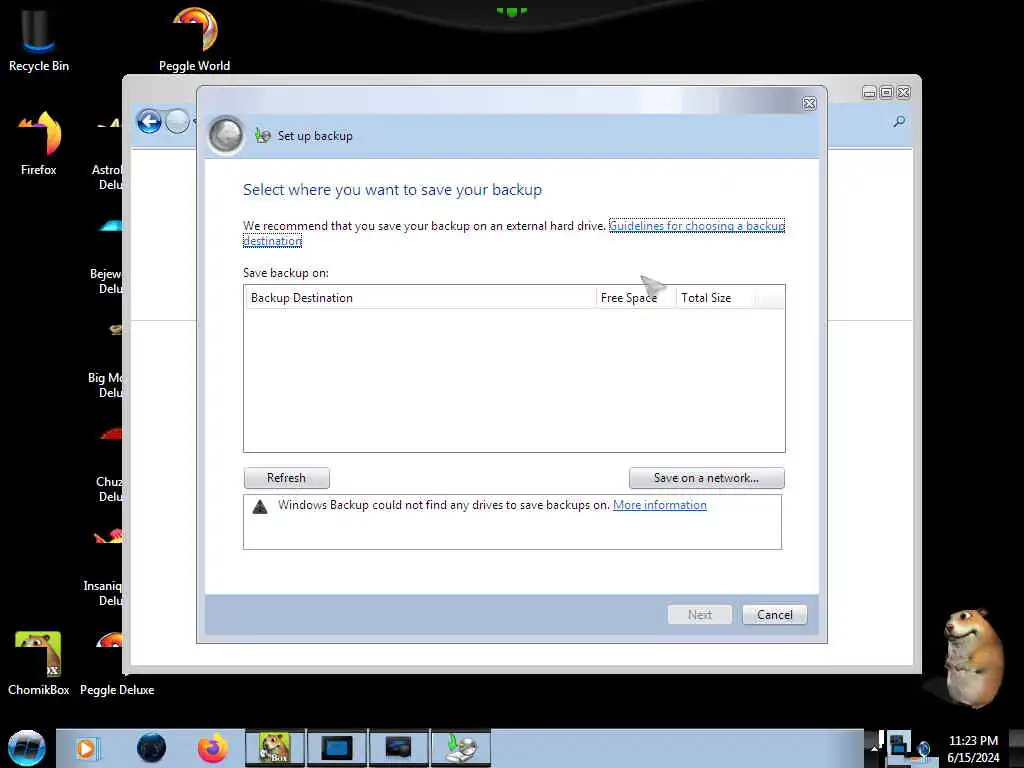Click the 'Save backup on:' label
This screenshot has width=1024, height=768.
[x=286, y=273]
